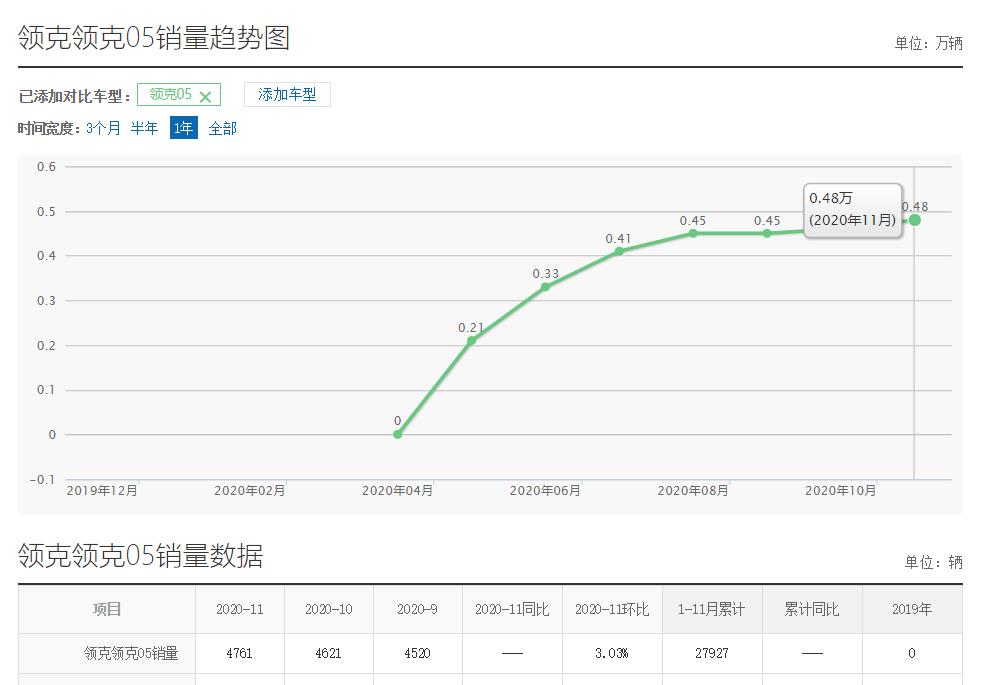
Task: Click the 2020-11环比 column header
Action: [x=612, y=609]
